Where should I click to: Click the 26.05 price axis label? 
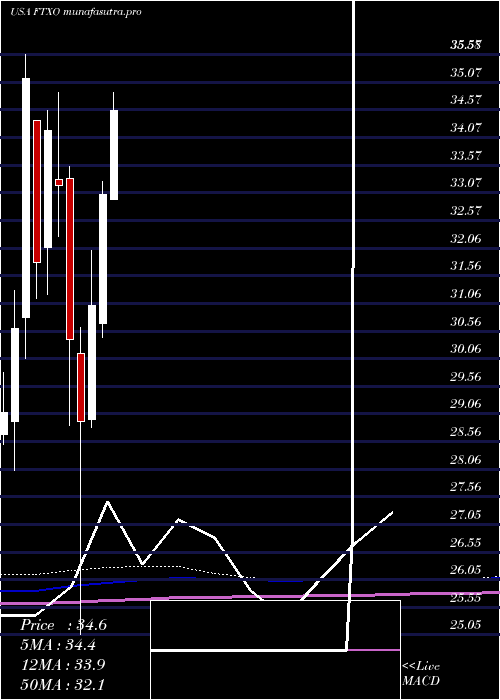pos(466,571)
